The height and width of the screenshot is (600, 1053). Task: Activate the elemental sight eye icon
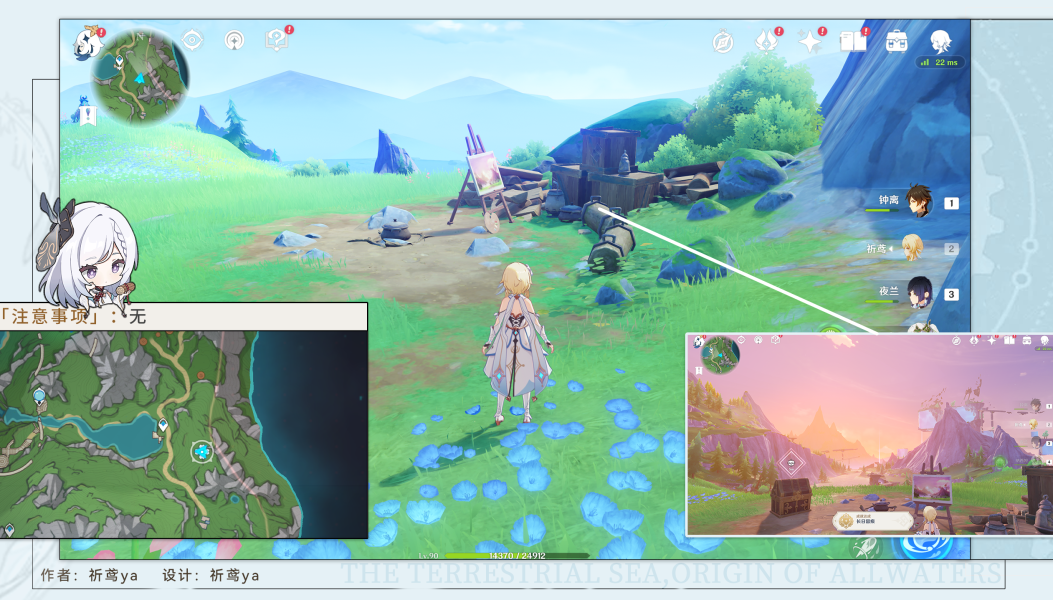click(192, 40)
